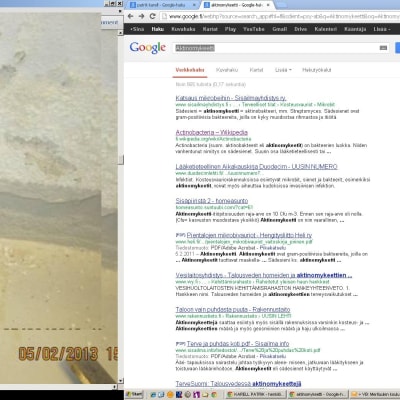Click the Google logo
The width and height of the screenshot is (400, 400).
[x=147, y=48]
